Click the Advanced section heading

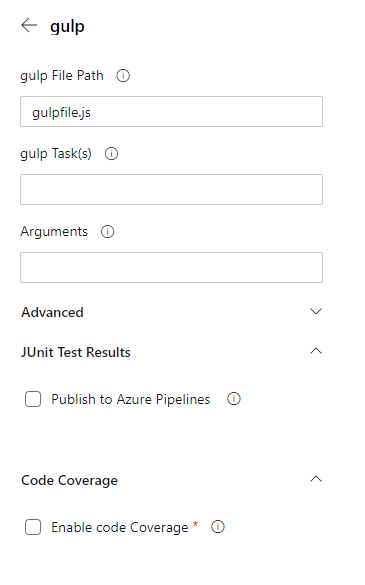pyautogui.click(x=52, y=312)
